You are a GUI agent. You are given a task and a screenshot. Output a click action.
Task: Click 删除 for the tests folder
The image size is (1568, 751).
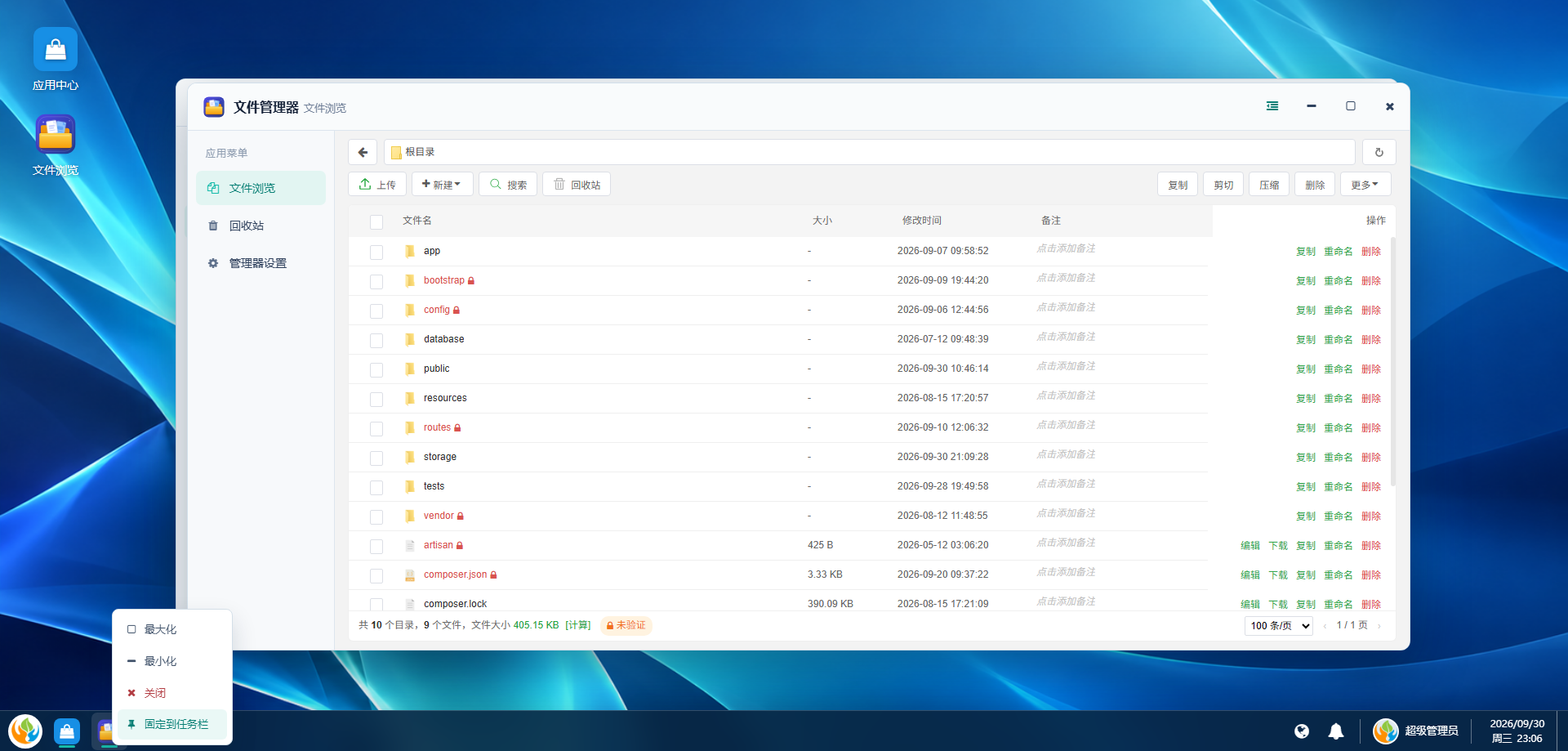pyautogui.click(x=1371, y=487)
